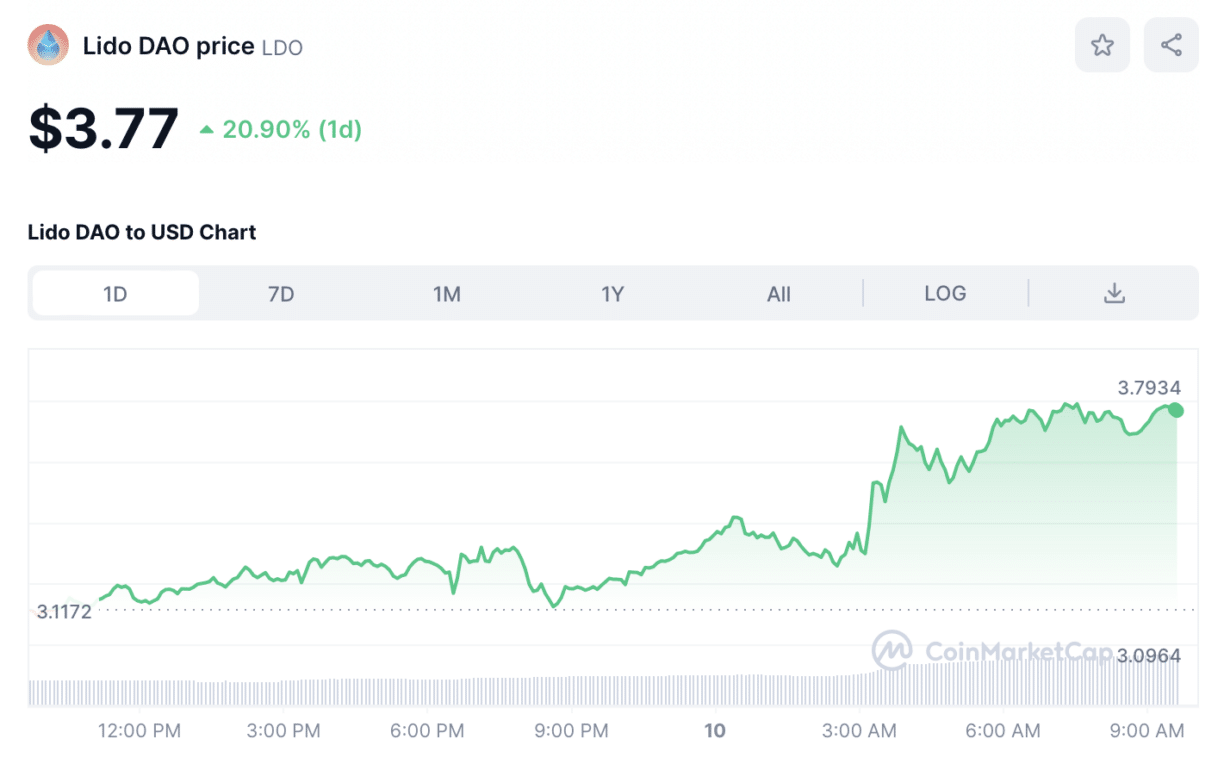Click the Lido DAO to USD Chart title

click(x=142, y=232)
